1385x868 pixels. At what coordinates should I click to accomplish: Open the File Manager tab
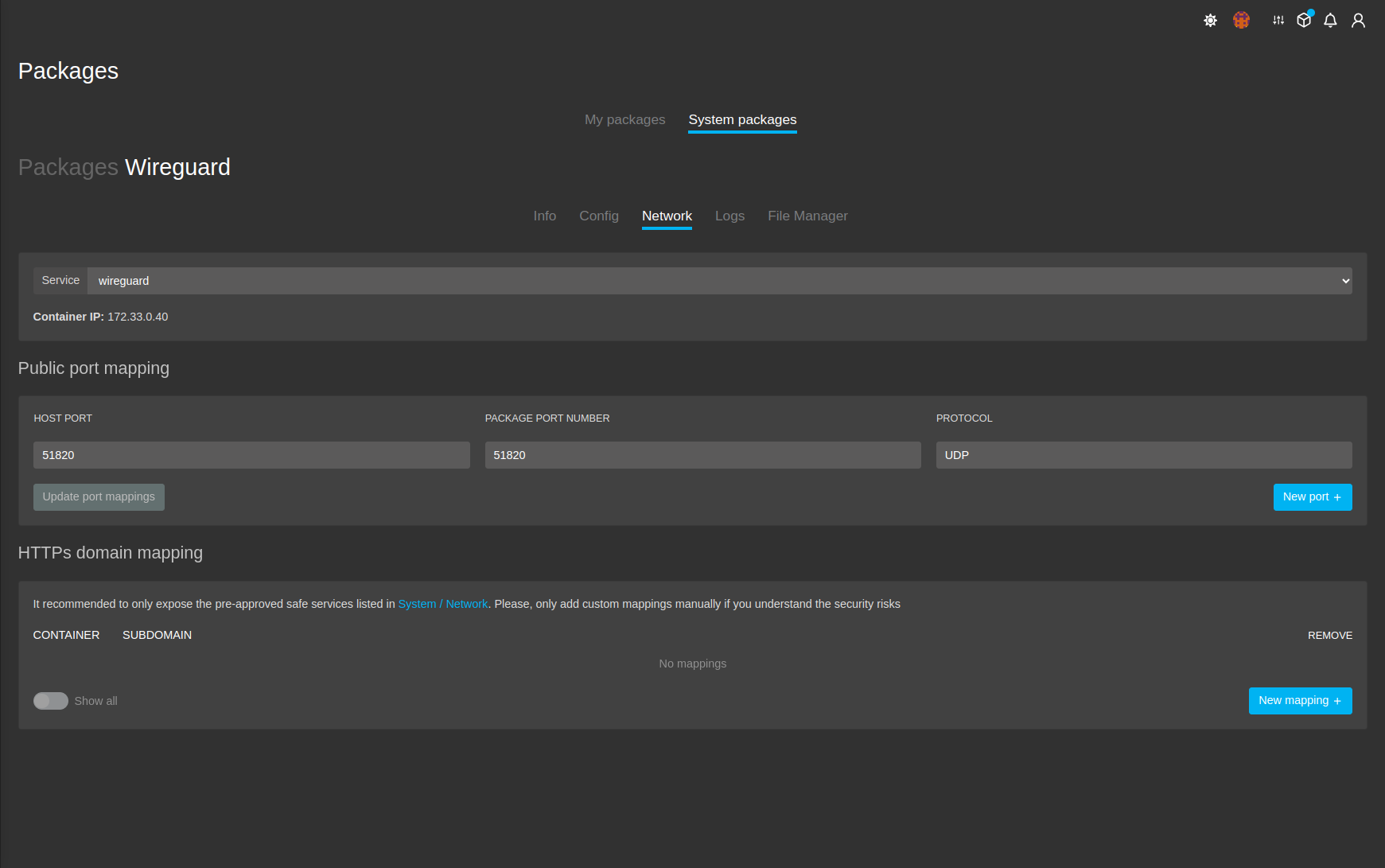(807, 216)
